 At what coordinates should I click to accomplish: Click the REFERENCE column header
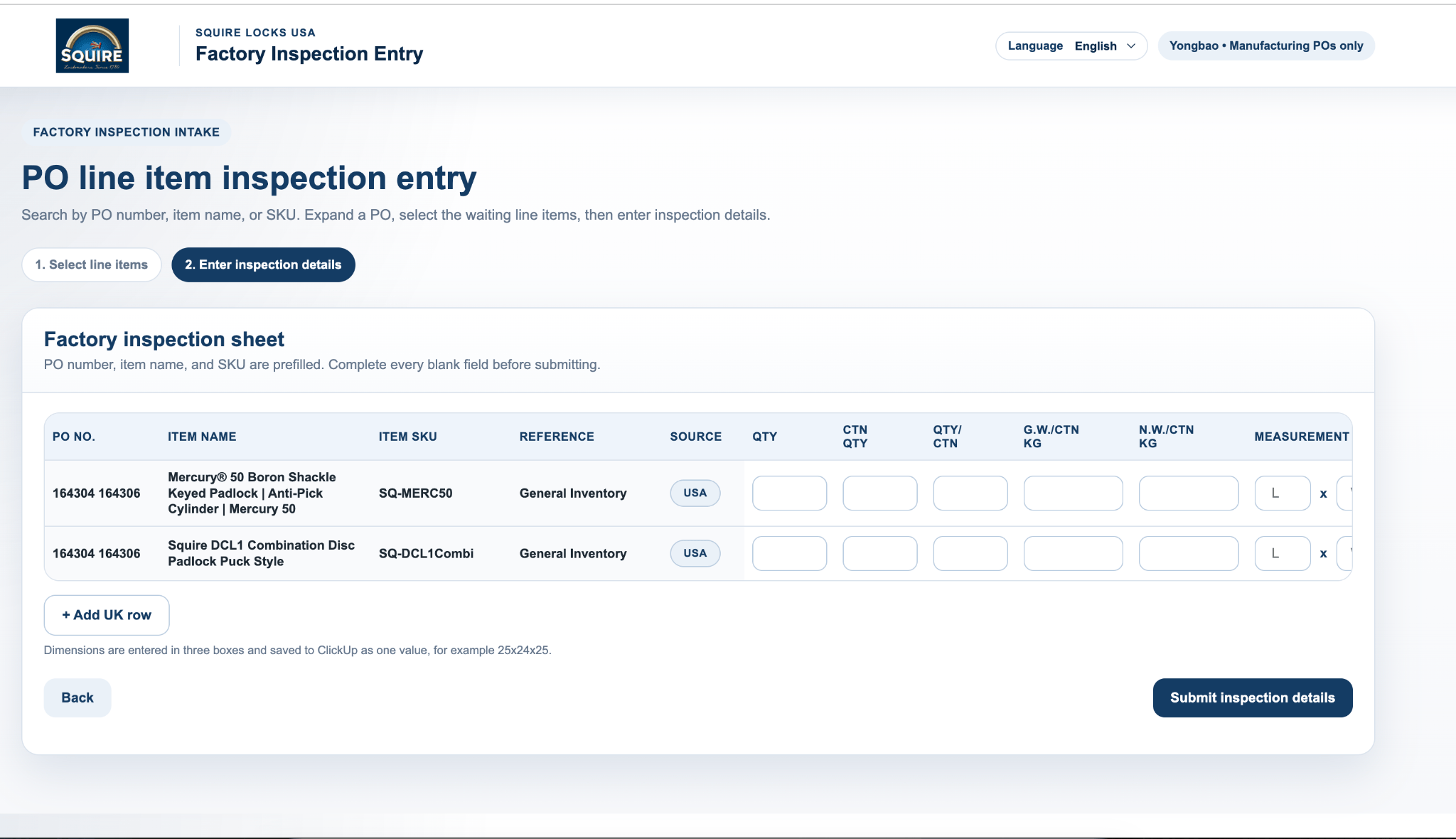[x=557, y=437]
